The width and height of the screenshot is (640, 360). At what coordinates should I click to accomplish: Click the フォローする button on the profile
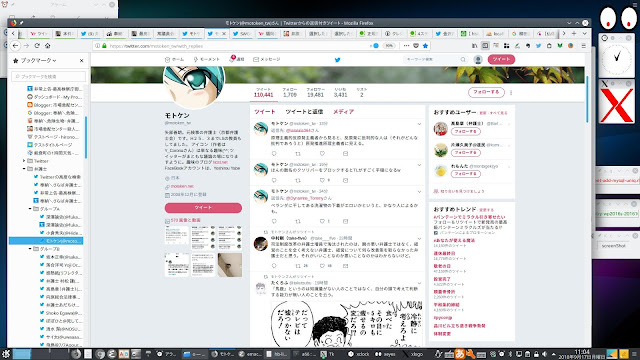[486, 92]
